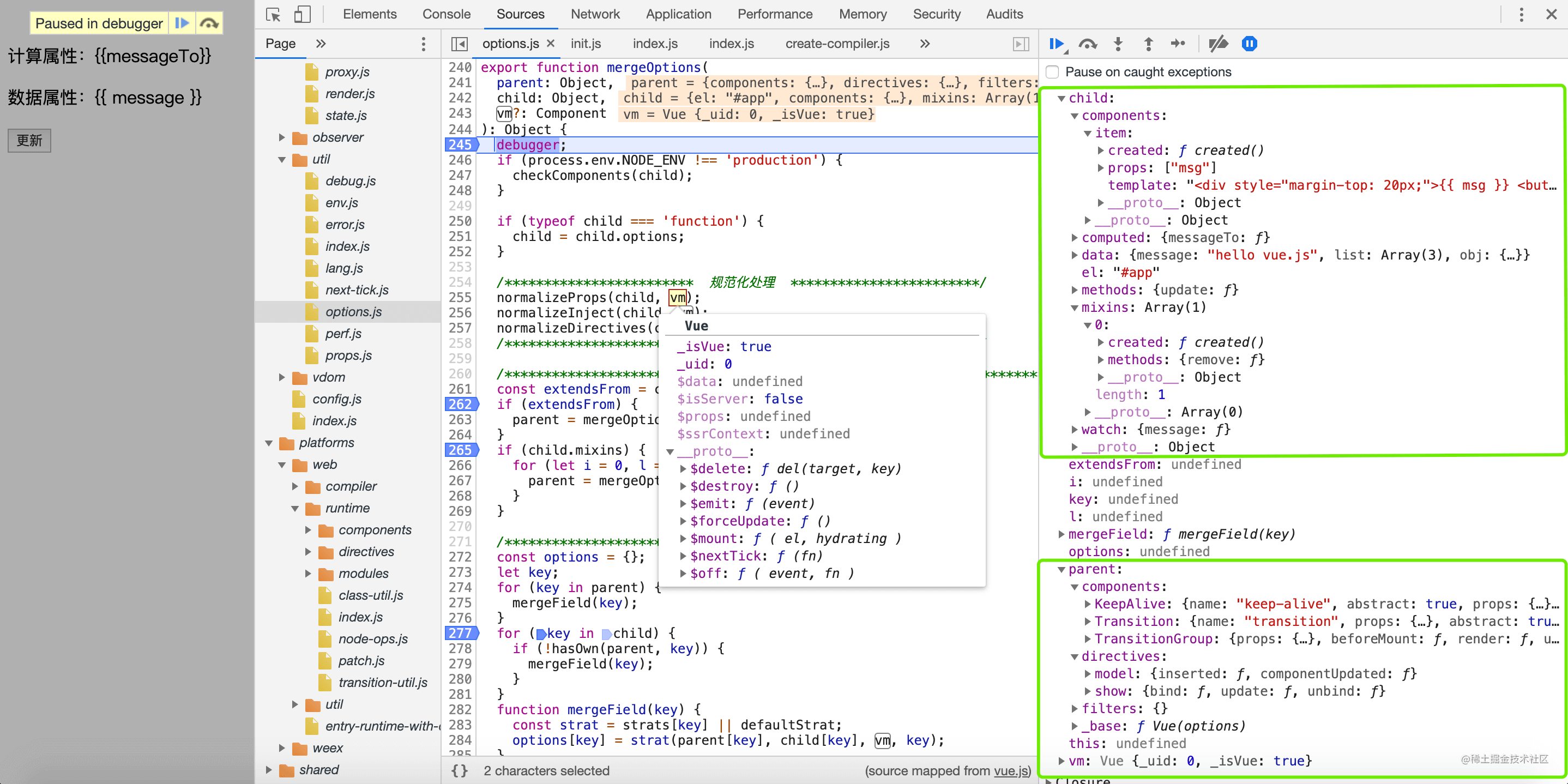Image resolution: width=1568 pixels, height=784 pixels.
Task: Expand the vdom folder
Action: [x=281, y=377]
